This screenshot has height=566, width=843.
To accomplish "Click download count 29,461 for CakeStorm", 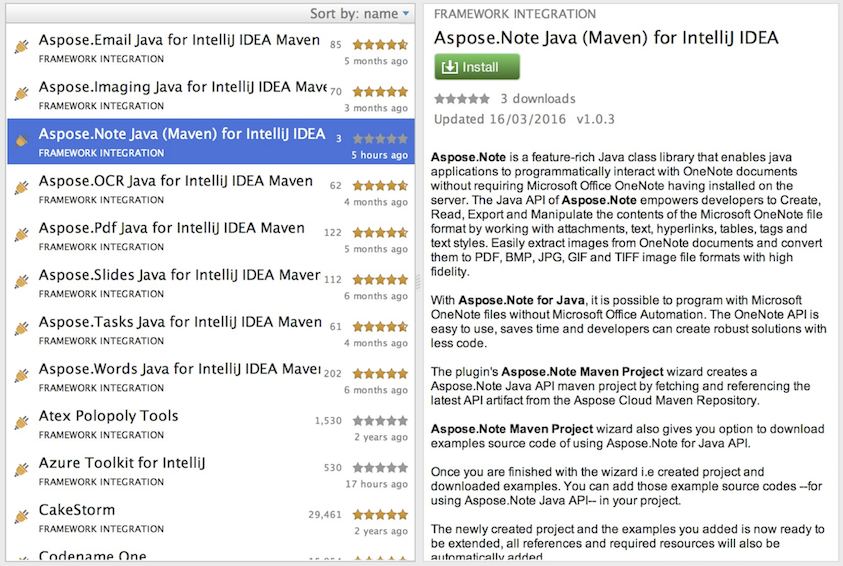I will point(325,515).
